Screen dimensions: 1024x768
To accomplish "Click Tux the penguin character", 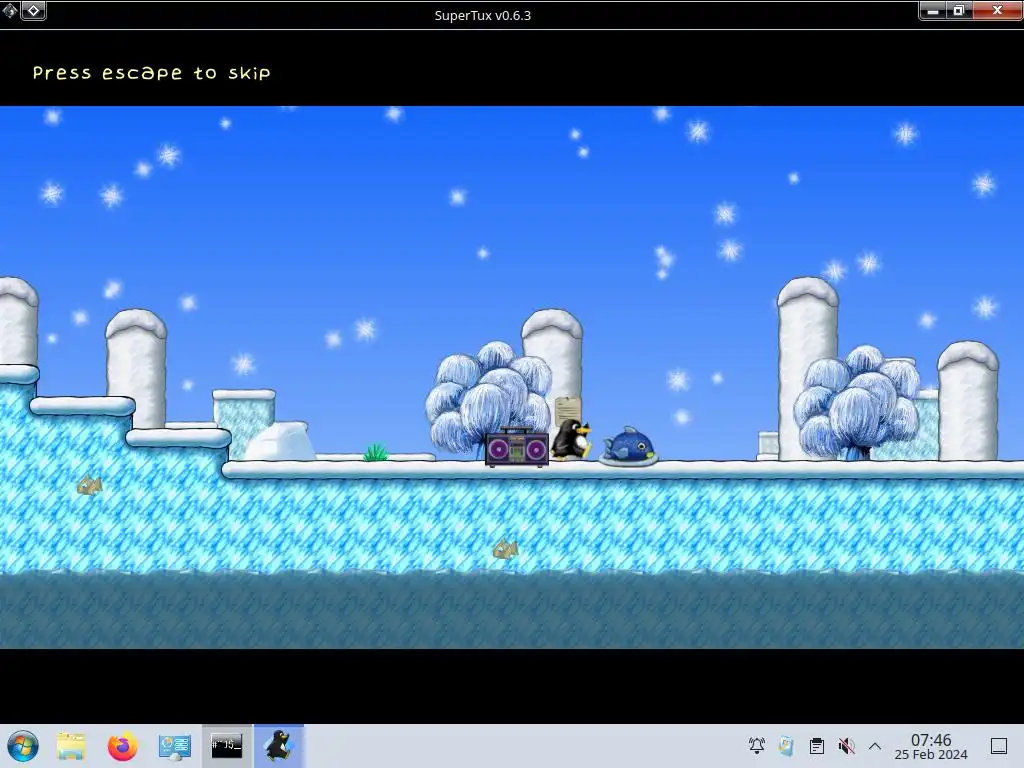I will [x=571, y=439].
